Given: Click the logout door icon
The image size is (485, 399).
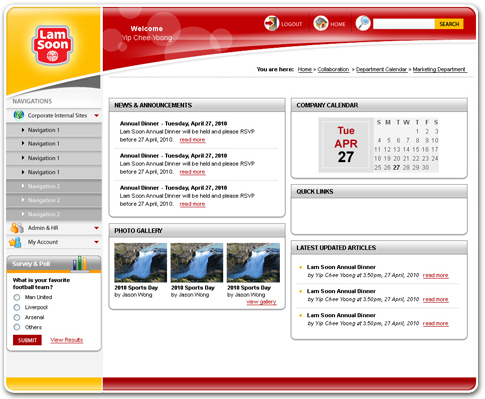Looking at the screenshot, I should (271, 23).
